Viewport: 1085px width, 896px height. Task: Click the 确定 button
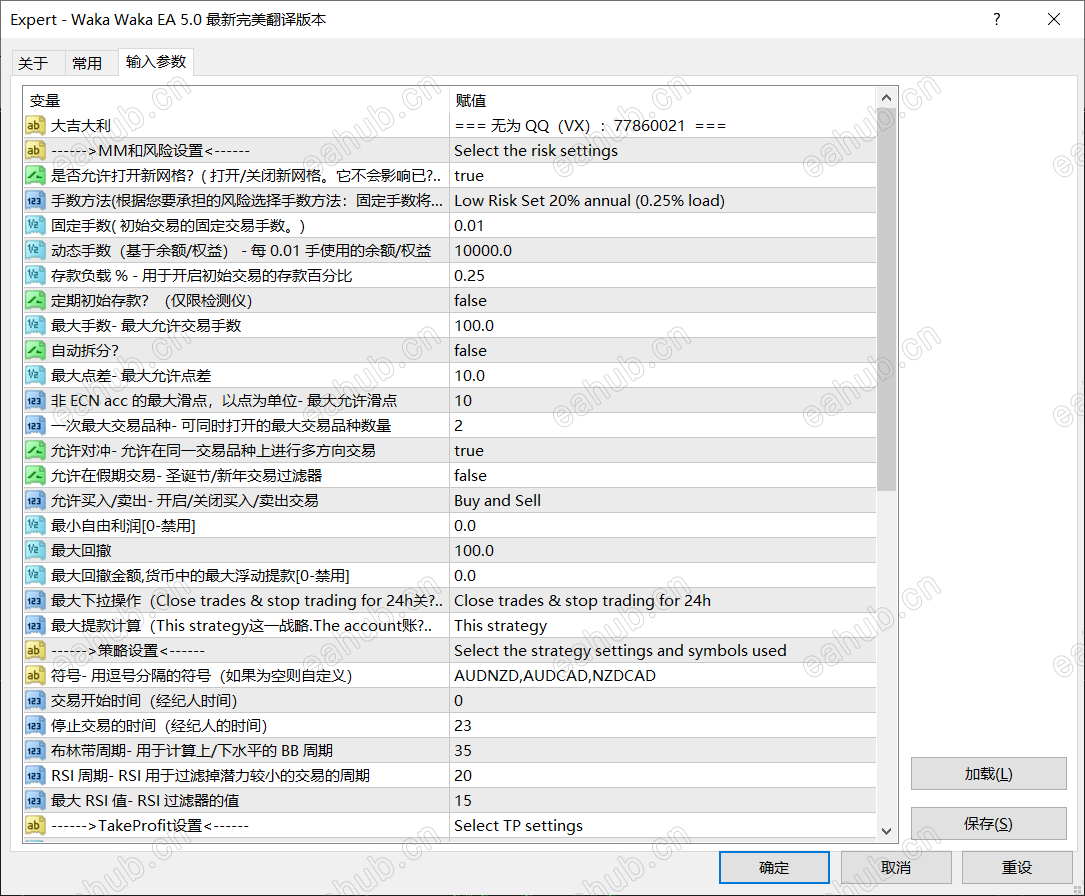point(774,868)
